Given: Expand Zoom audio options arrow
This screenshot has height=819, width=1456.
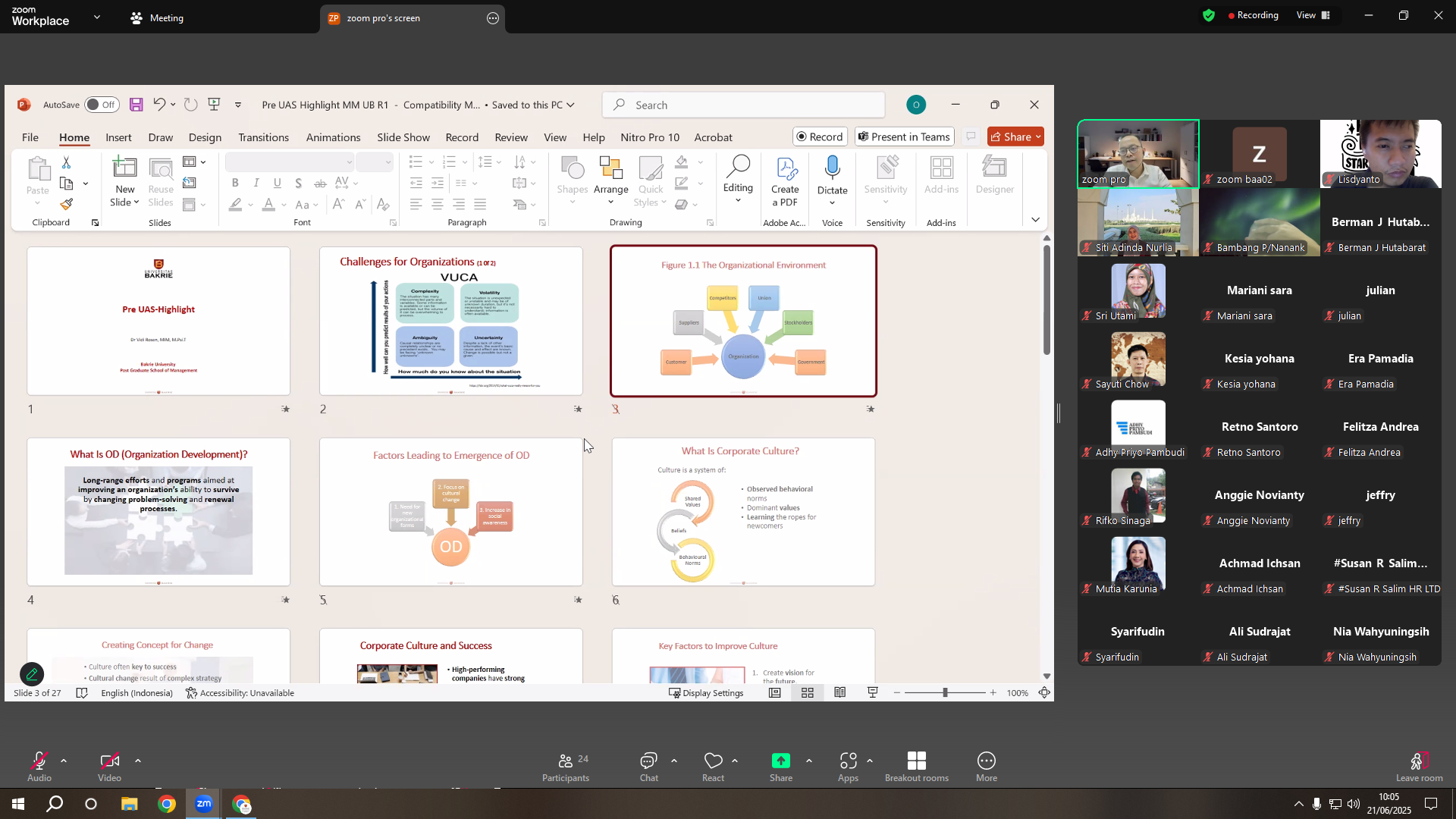Looking at the screenshot, I should (x=64, y=761).
